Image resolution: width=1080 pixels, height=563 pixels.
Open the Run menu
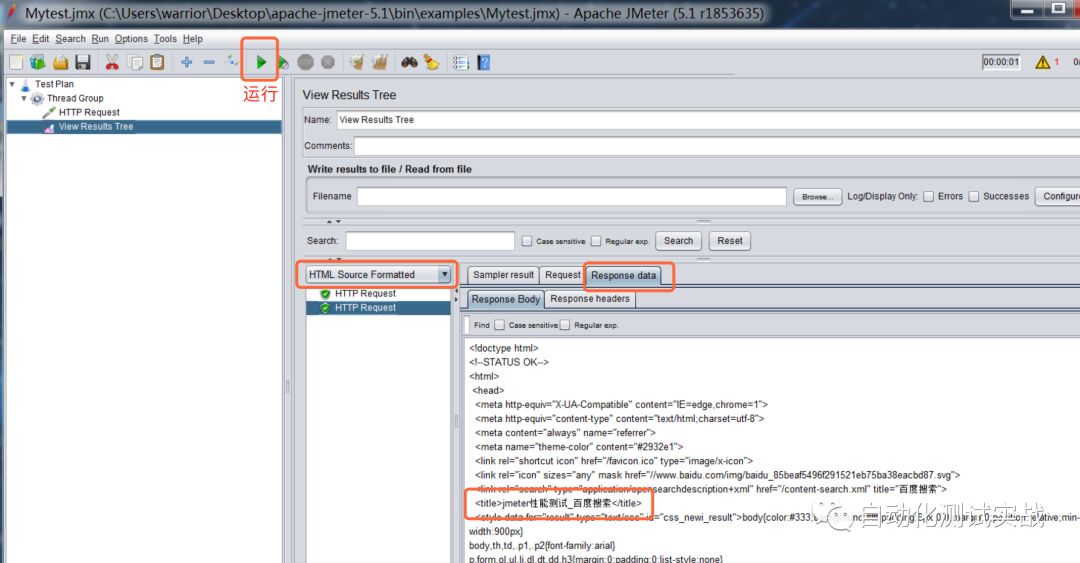(100, 39)
